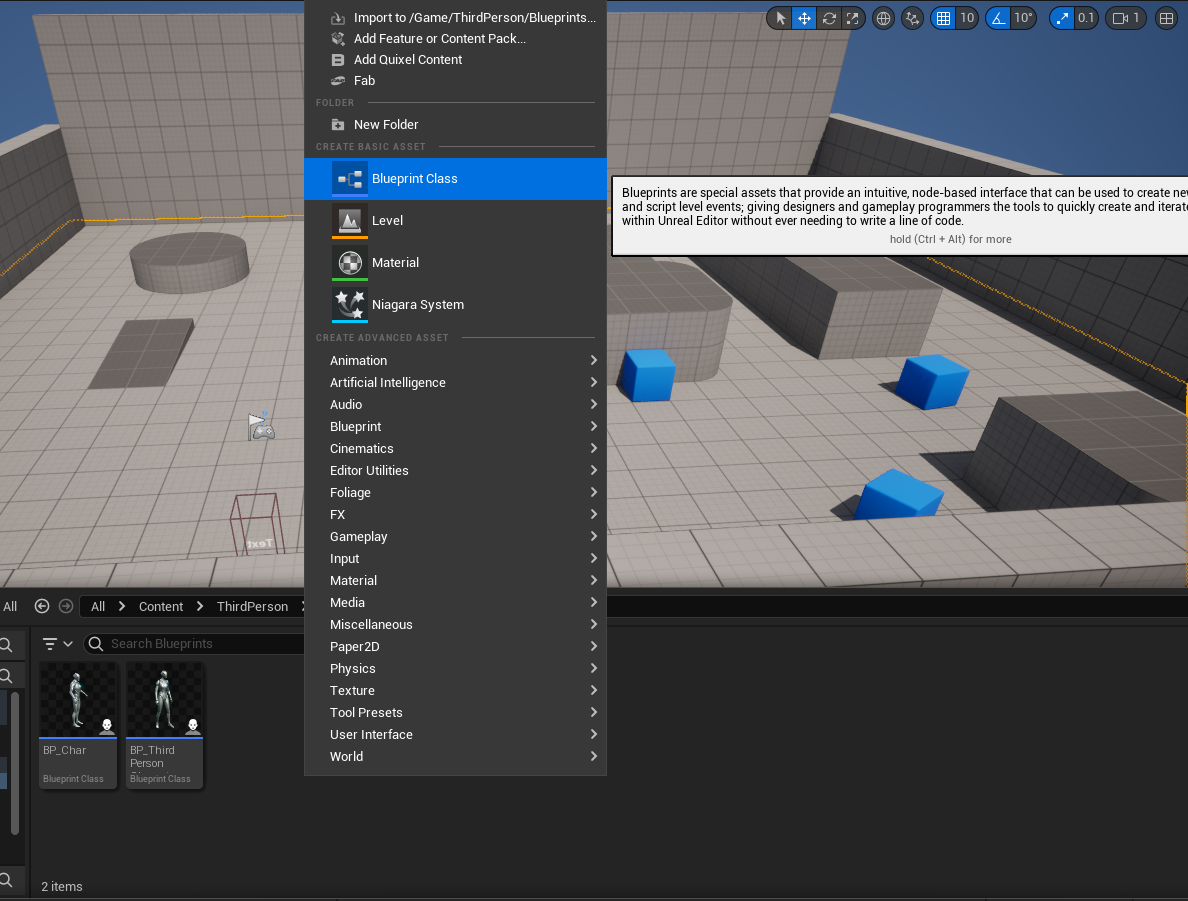Choose the Scale objects tool

(852, 18)
